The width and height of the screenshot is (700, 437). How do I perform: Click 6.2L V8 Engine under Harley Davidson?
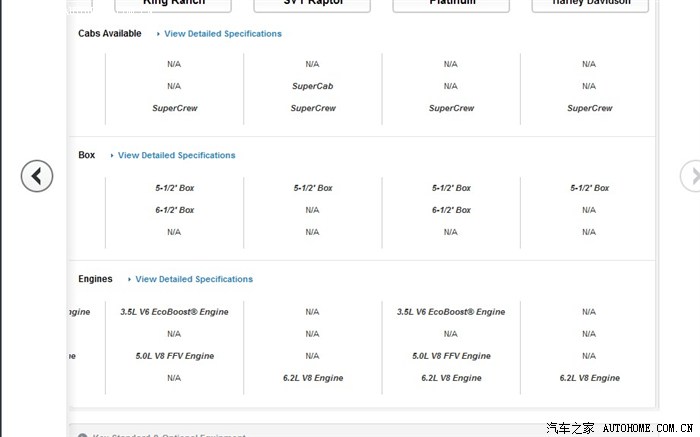click(589, 378)
